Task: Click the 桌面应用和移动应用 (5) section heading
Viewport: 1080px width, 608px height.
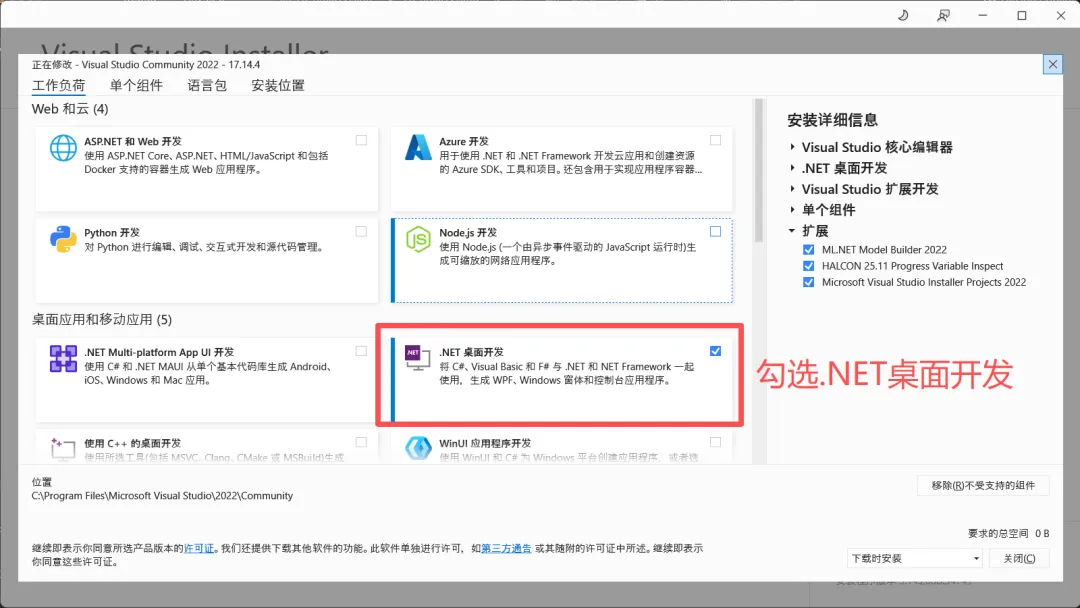Action: pyautogui.click(x=102, y=319)
